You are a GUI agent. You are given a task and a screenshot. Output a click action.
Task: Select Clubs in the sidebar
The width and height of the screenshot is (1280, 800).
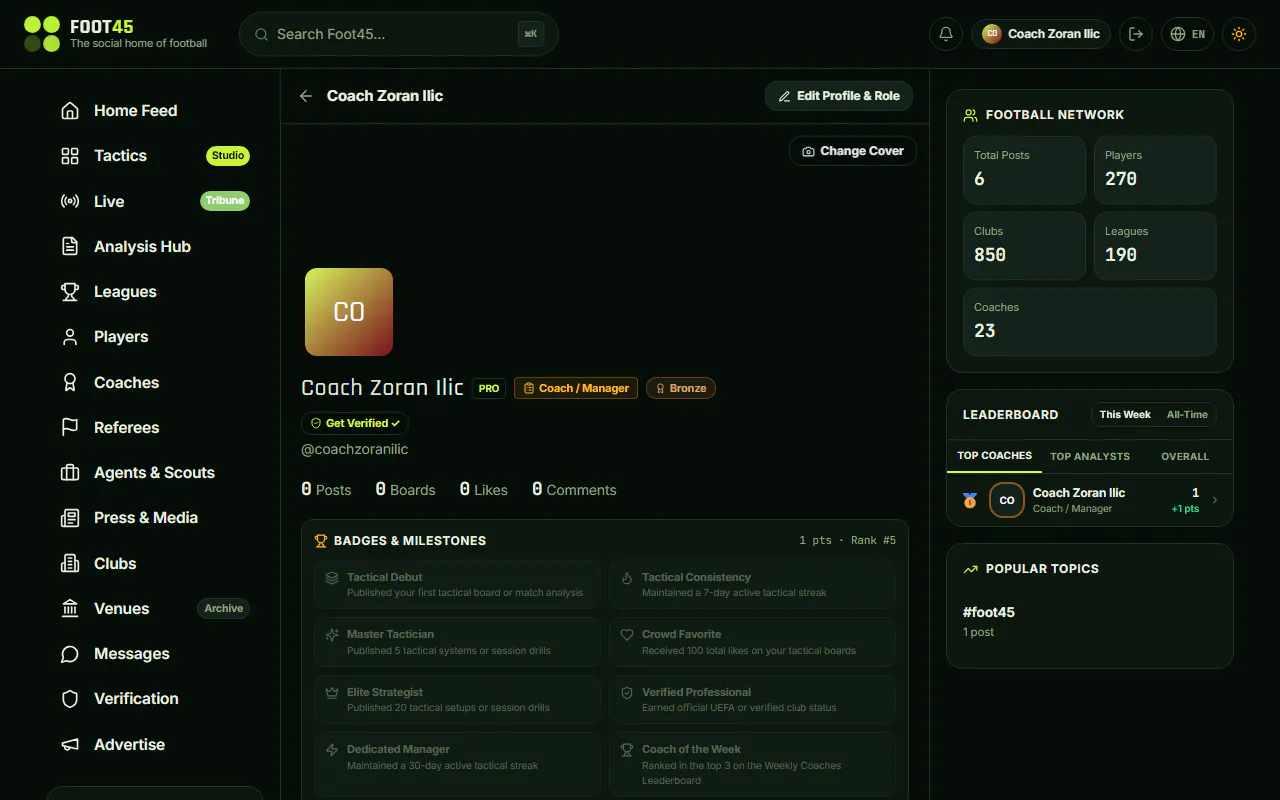tap(155, 564)
